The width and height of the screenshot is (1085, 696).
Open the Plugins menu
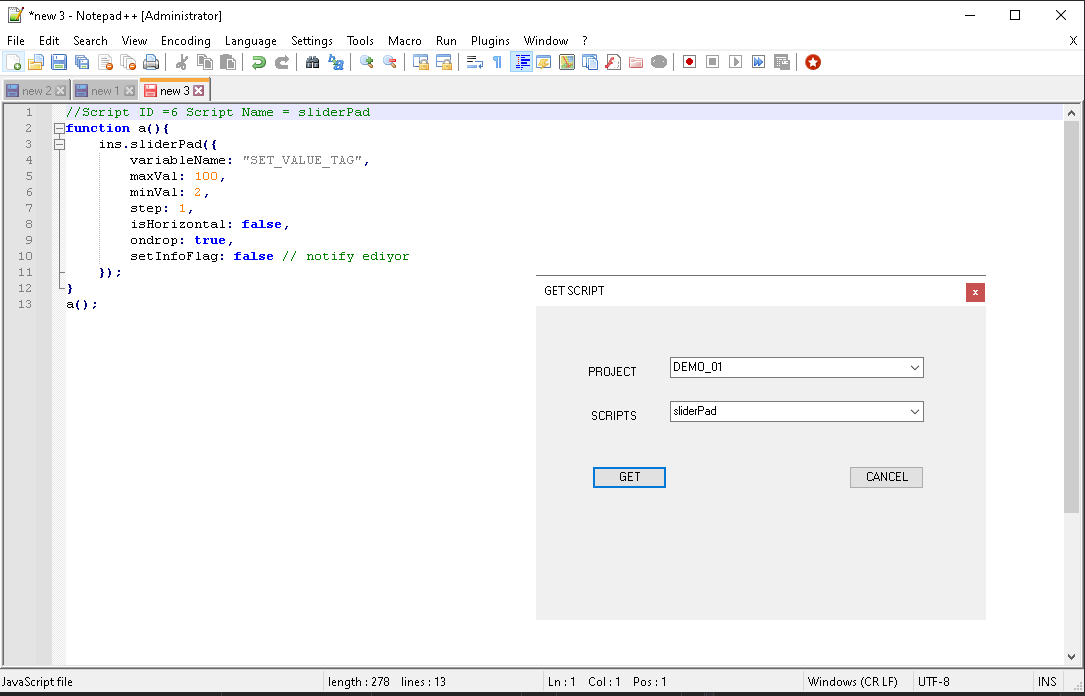pyautogui.click(x=490, y=41)
